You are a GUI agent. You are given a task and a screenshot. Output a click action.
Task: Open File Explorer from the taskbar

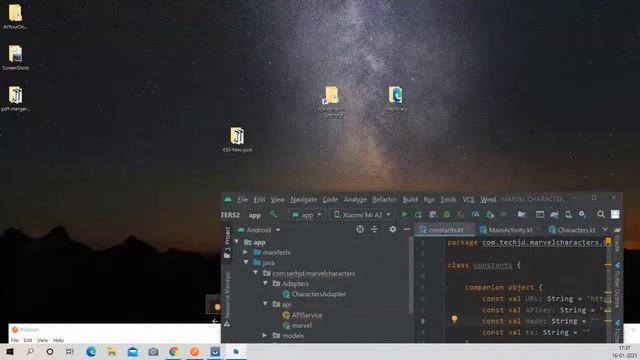111,351
